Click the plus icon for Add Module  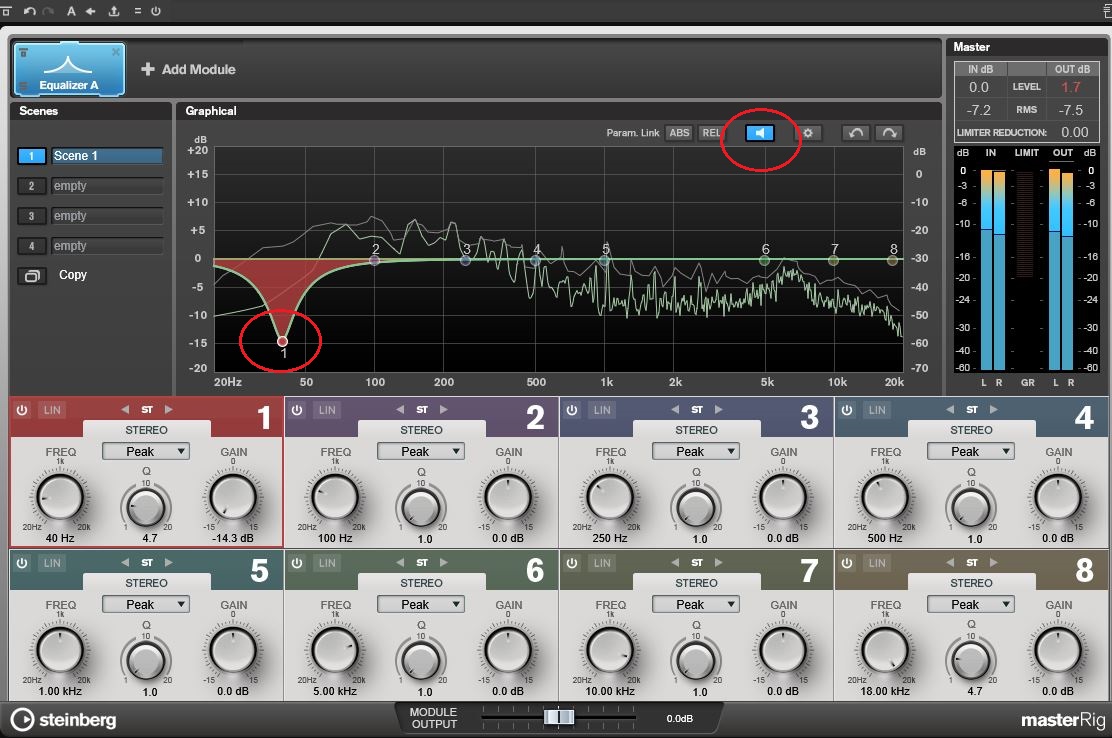tap(148, 69)
